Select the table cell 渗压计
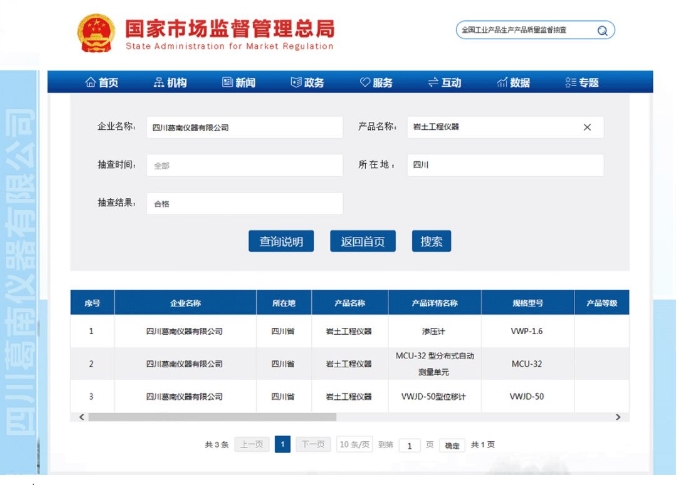Screen dimensions: 696x485 tap(433, 331)
